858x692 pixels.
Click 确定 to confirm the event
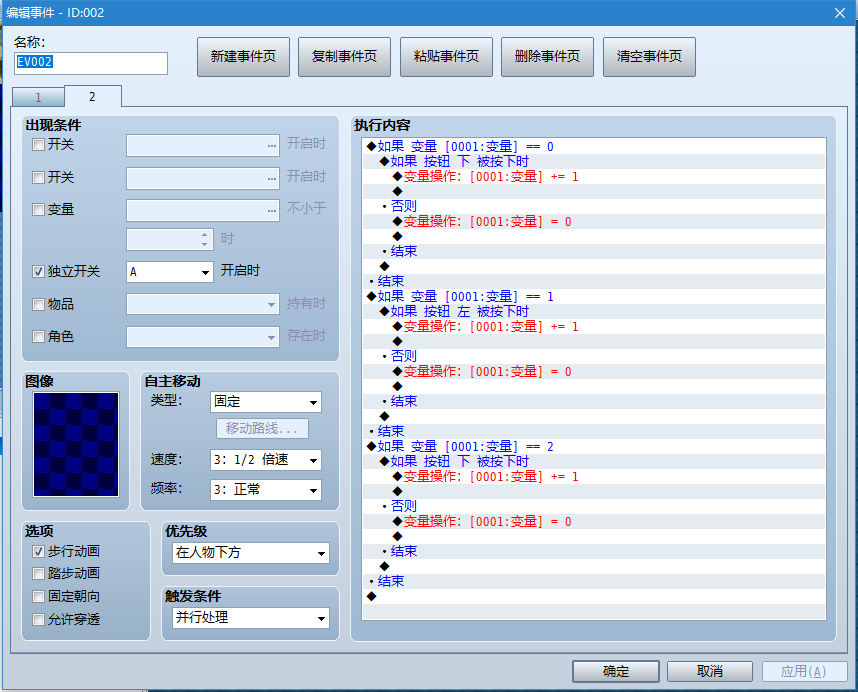point(616,671)
